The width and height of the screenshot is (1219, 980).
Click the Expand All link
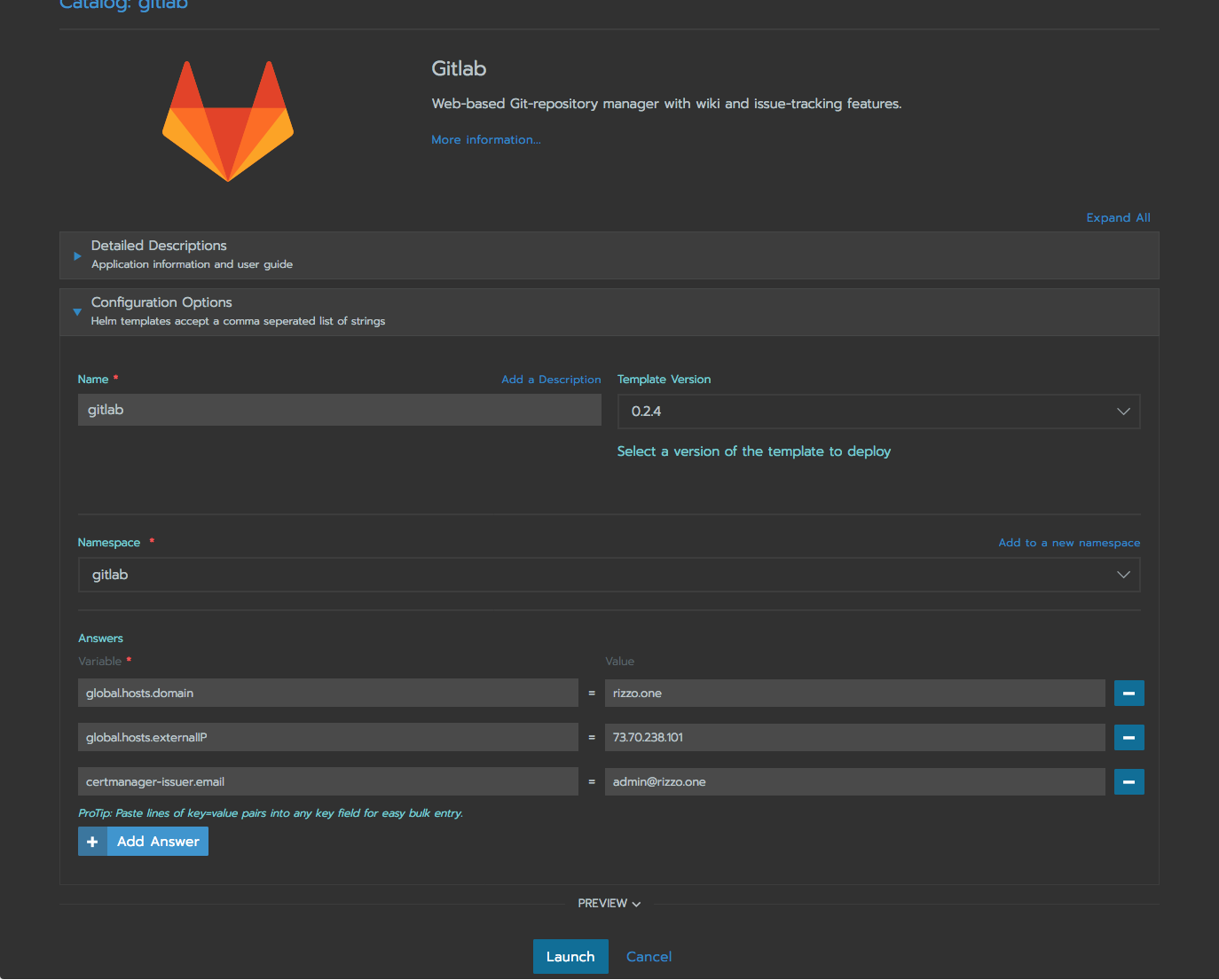tap(1118, 217)
